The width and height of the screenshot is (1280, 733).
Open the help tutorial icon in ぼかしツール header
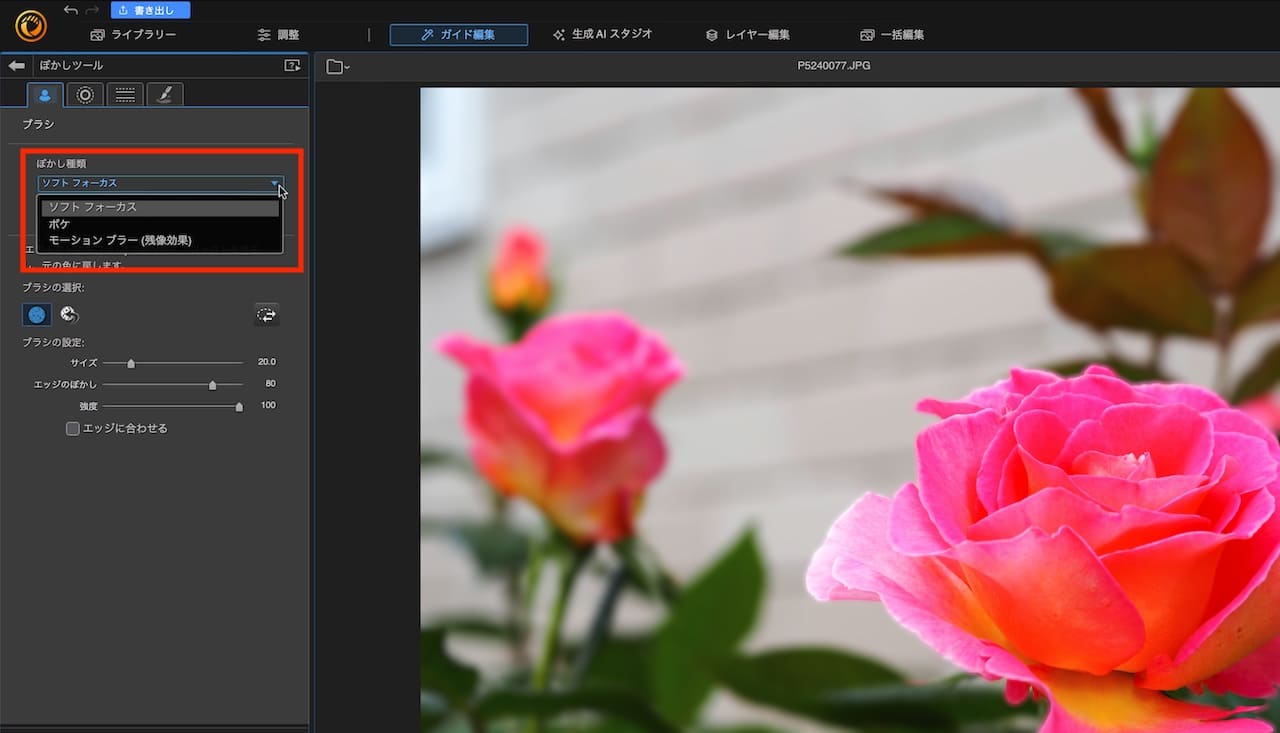click(x=292, y=65)
